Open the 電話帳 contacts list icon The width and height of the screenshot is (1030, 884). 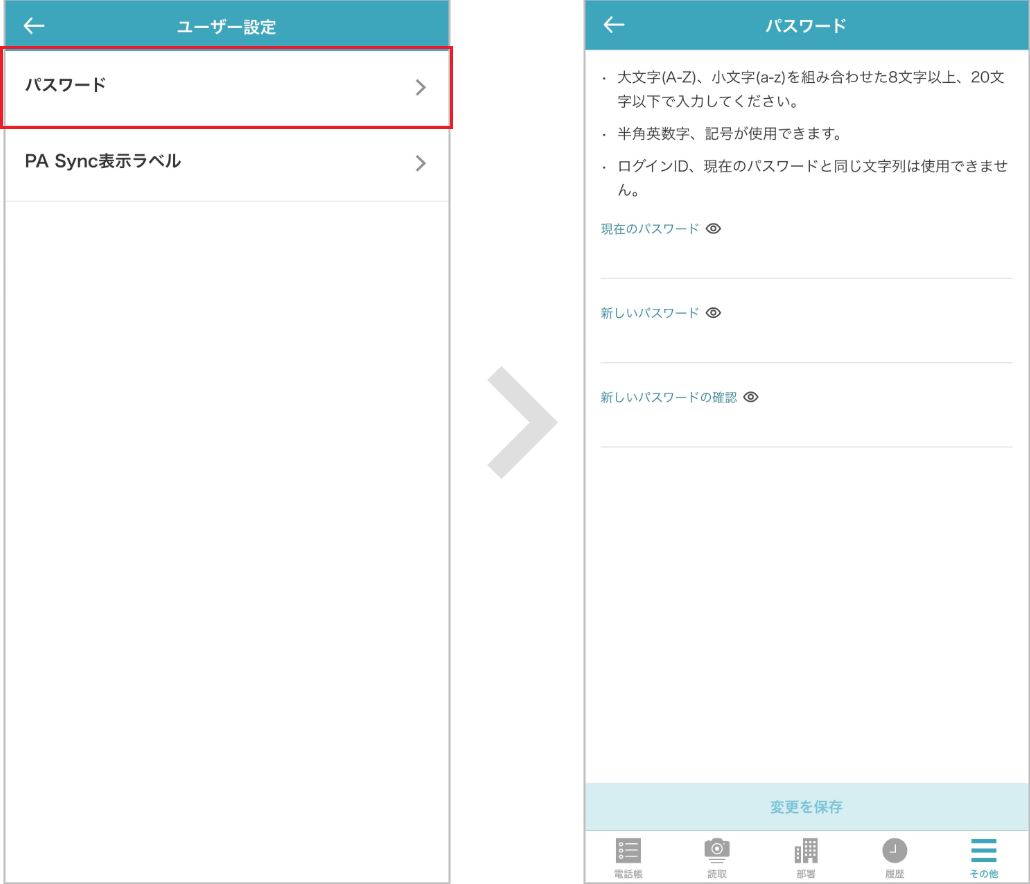[628, 850]
